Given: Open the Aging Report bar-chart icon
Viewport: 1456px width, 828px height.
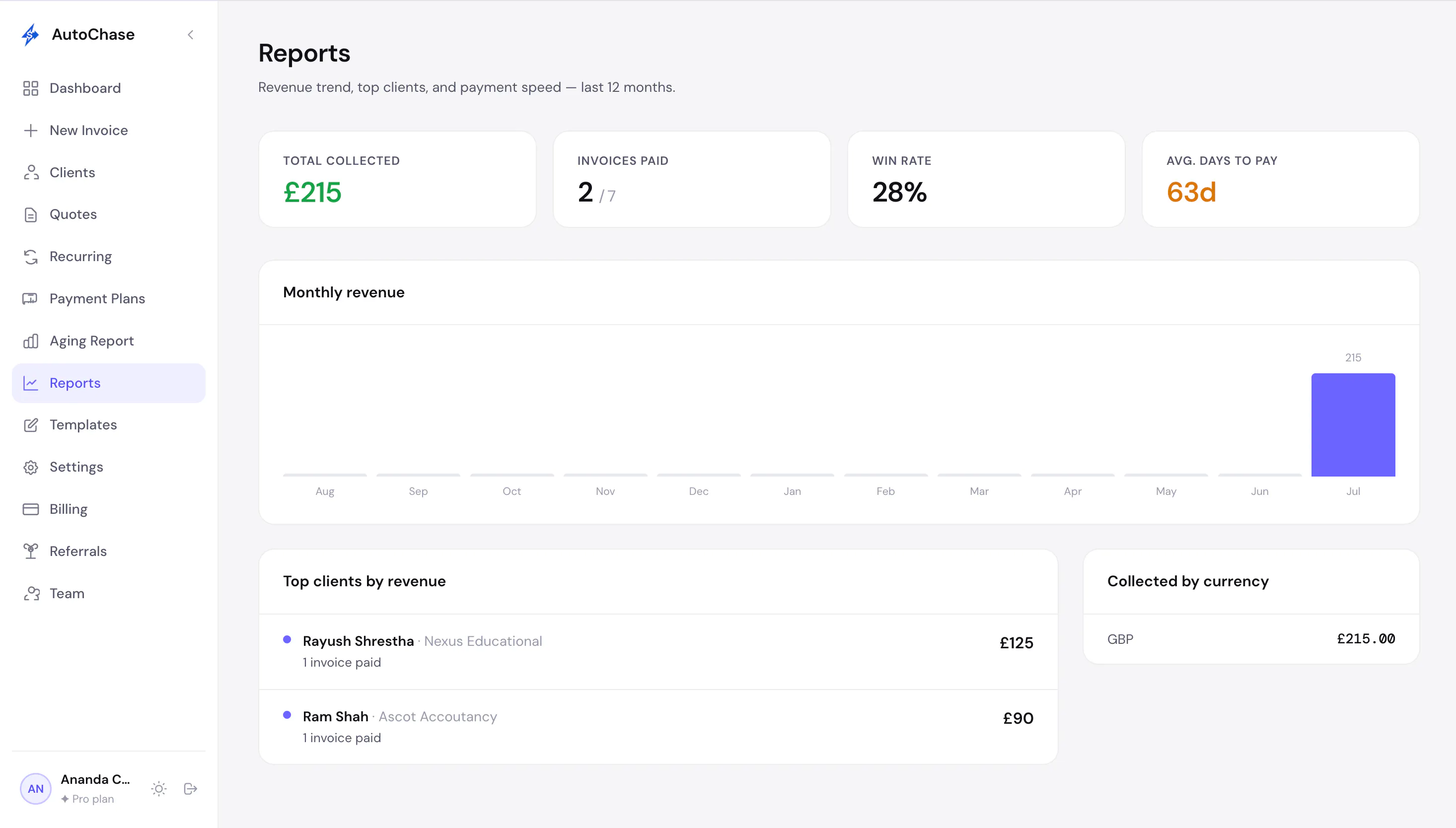Looking at the screenshot, I should 31,341.
